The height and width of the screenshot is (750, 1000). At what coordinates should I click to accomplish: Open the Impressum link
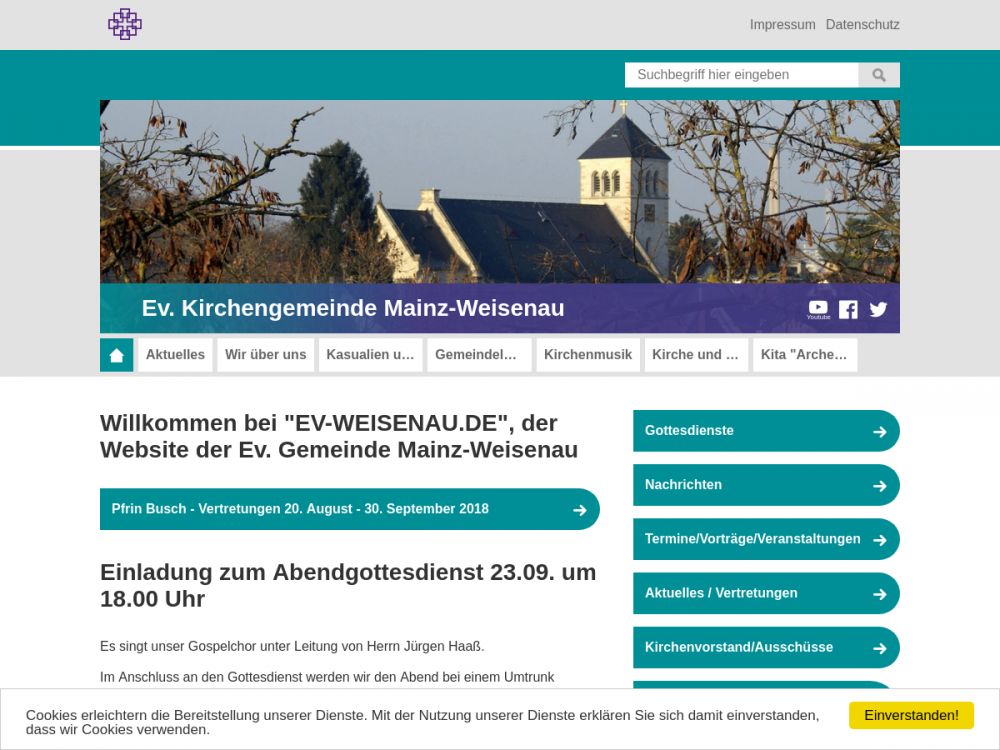(782, 25)
